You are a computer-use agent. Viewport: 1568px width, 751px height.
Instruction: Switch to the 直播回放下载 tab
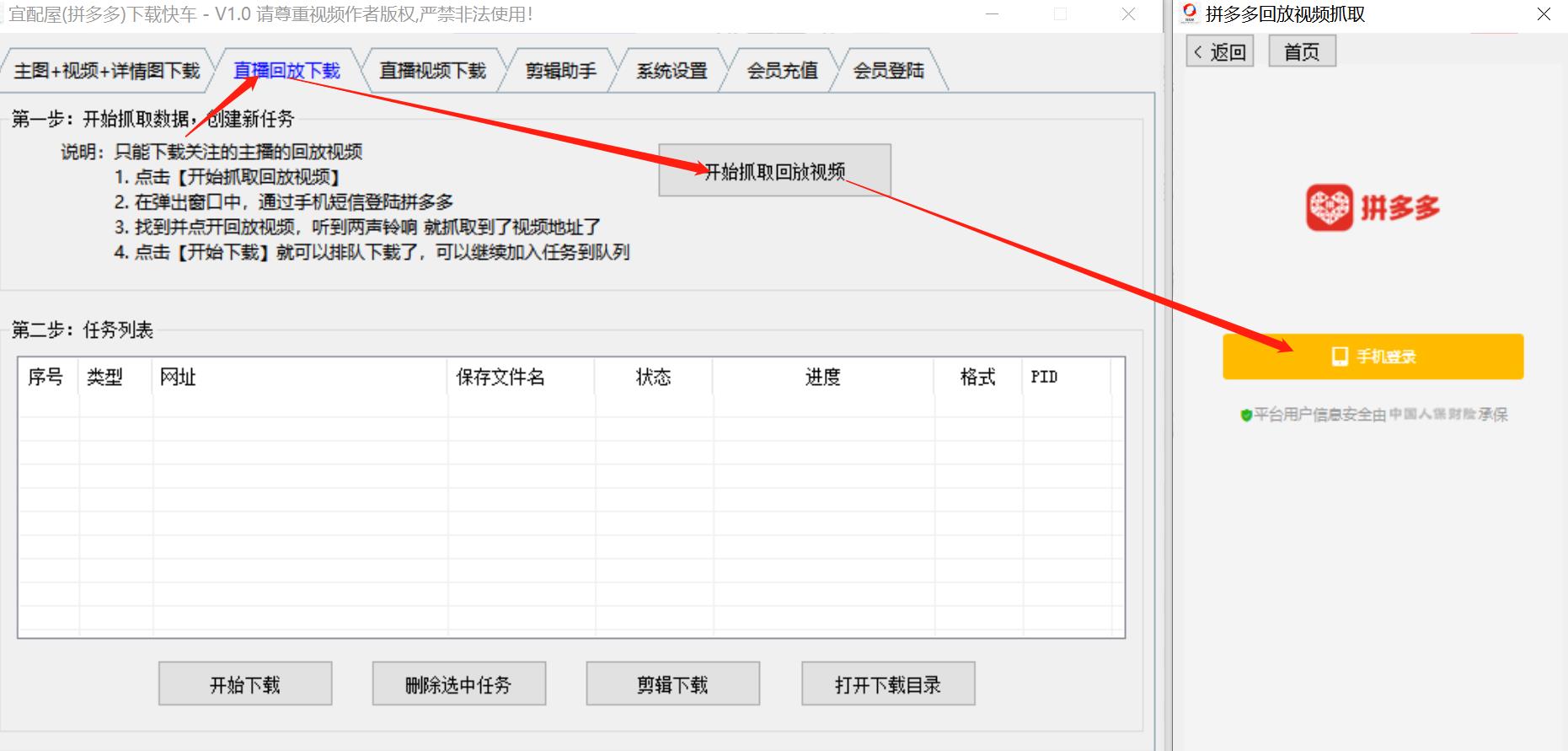pyautogui.click(x=286, y=71)
